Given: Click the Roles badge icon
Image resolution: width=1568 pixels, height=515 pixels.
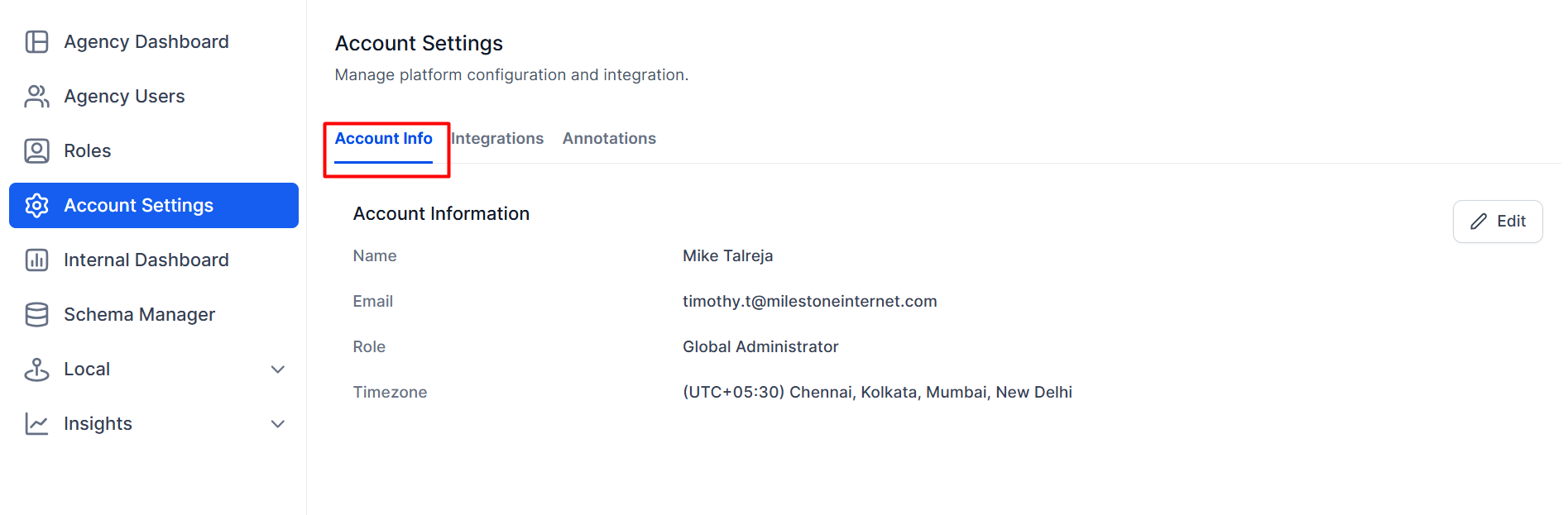Looking at the screenshot, I should pyautogui.click(x=36, y=150).
